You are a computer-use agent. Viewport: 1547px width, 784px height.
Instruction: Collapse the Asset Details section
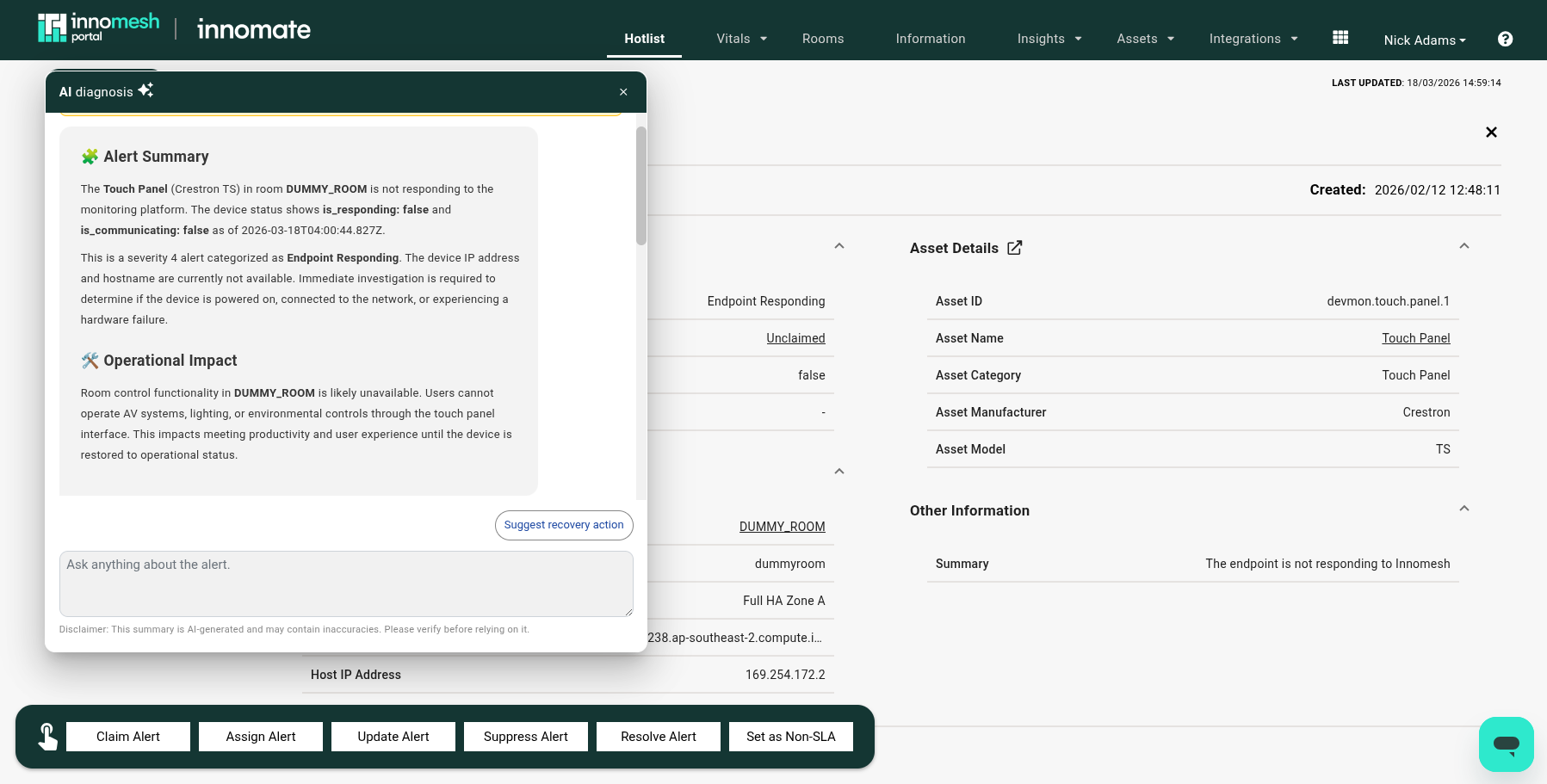pyautogui.click(x=1463, y=247)
